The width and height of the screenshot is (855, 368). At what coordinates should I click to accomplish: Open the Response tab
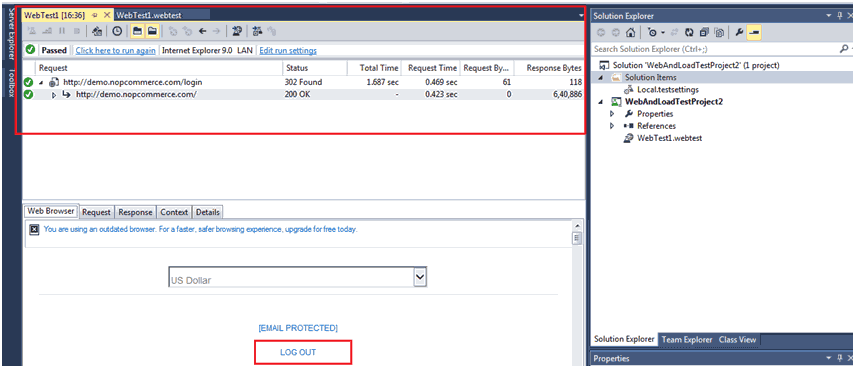(135, 212)
